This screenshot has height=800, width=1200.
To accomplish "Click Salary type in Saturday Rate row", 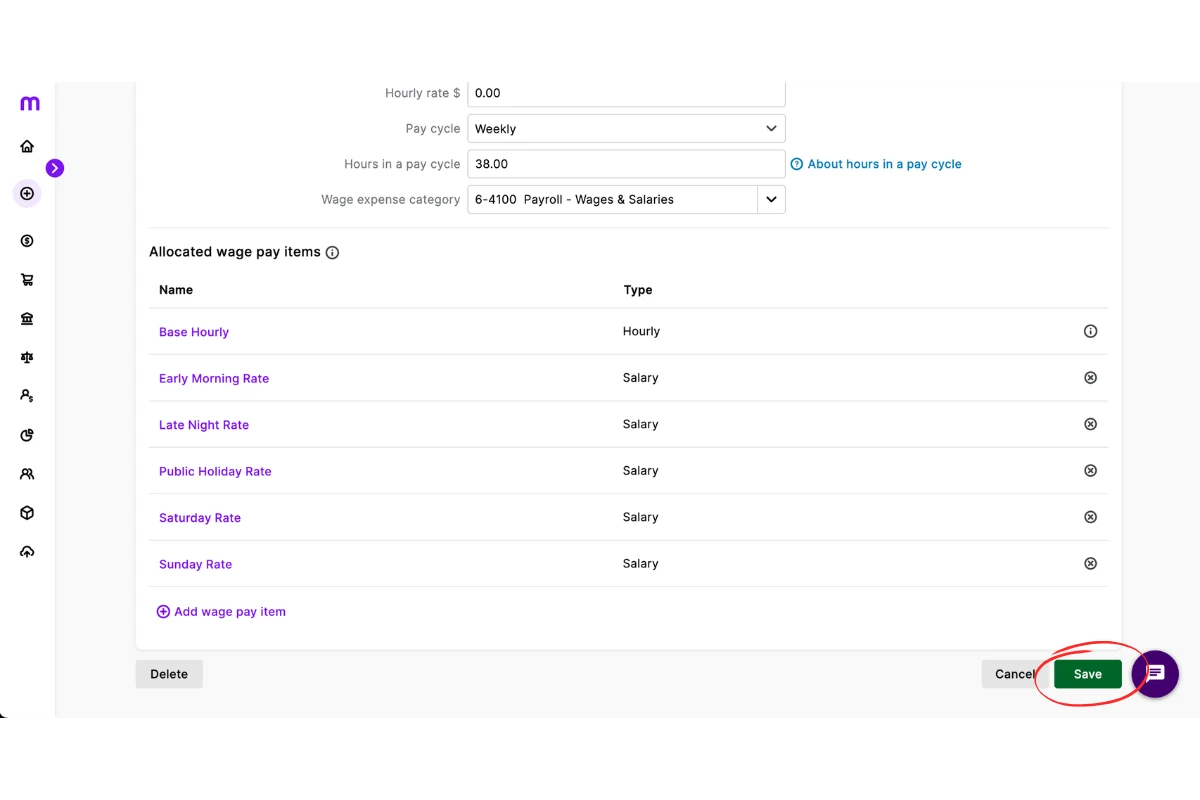I will pos(640,517).
